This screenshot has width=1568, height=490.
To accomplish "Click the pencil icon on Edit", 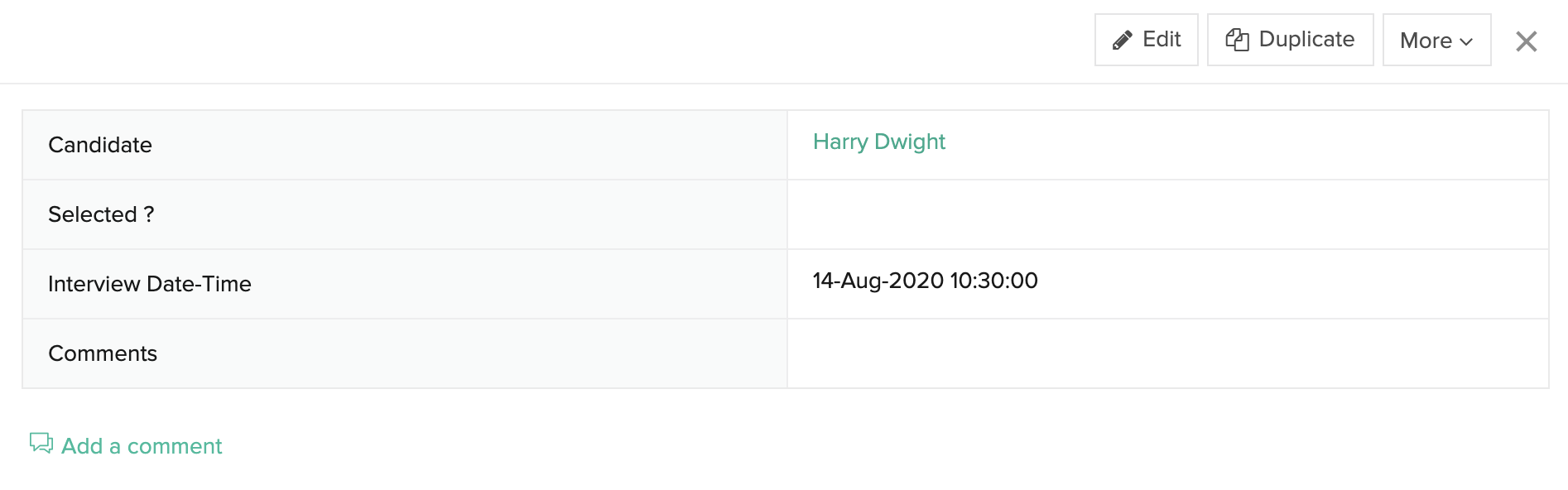I will pyautogui.click(x=1122, y=40).
